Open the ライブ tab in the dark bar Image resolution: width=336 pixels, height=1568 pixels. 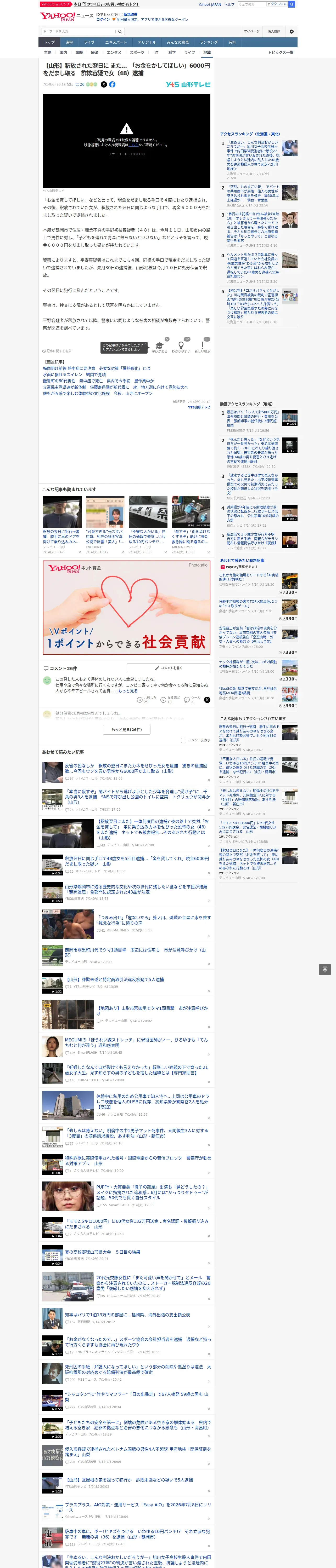tap(89, 43)
